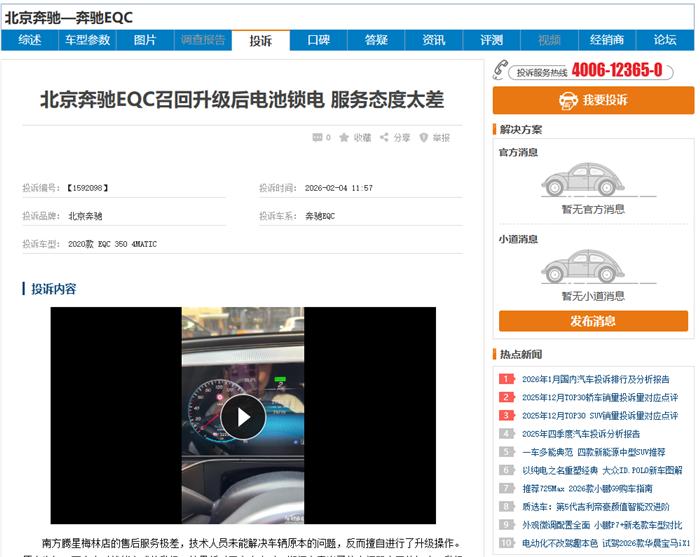Click the hotline phone icon
The width and height of the screenshot is (700, 557).
pos(503,70)
